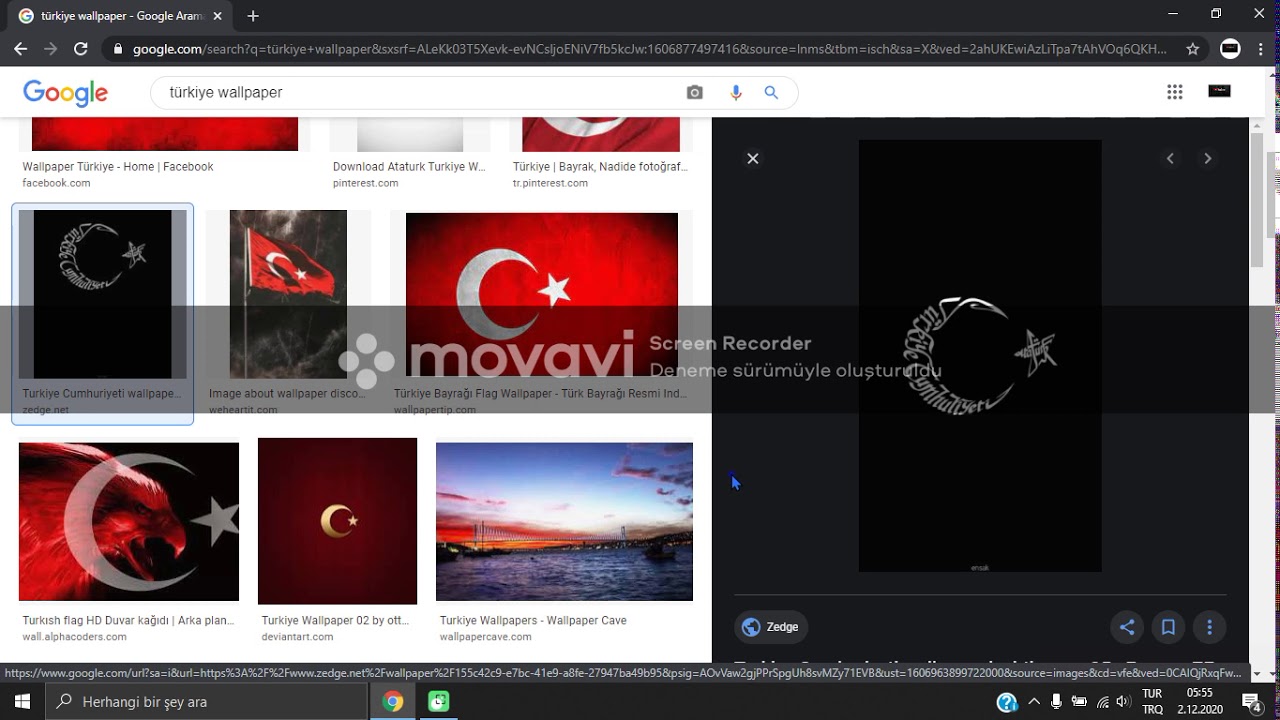The width and height of the screenshot is (1280, 720).
Task: Open network Wi-Fi tray icon
Action: [1101, 702]
